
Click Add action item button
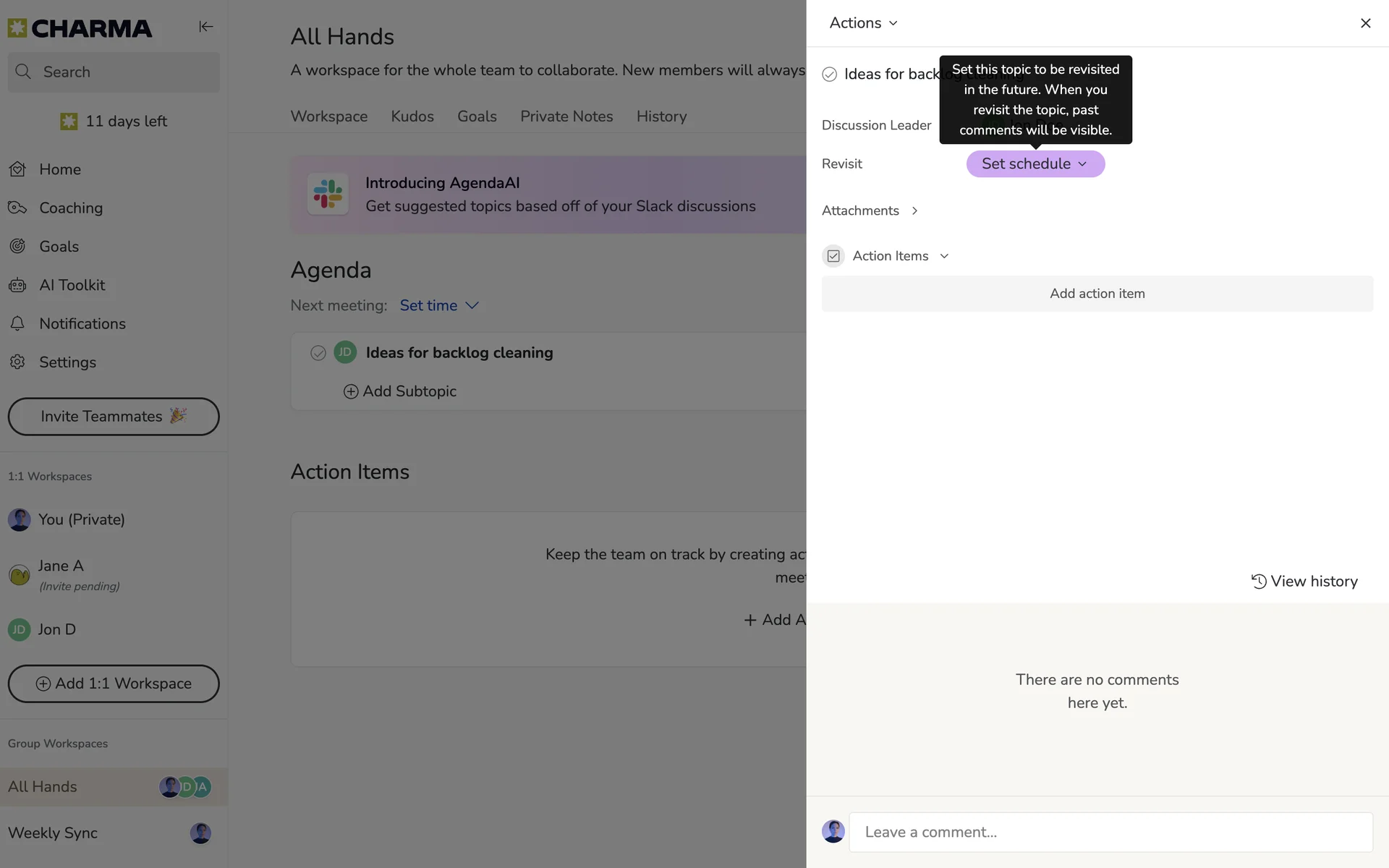(1097, 294)
